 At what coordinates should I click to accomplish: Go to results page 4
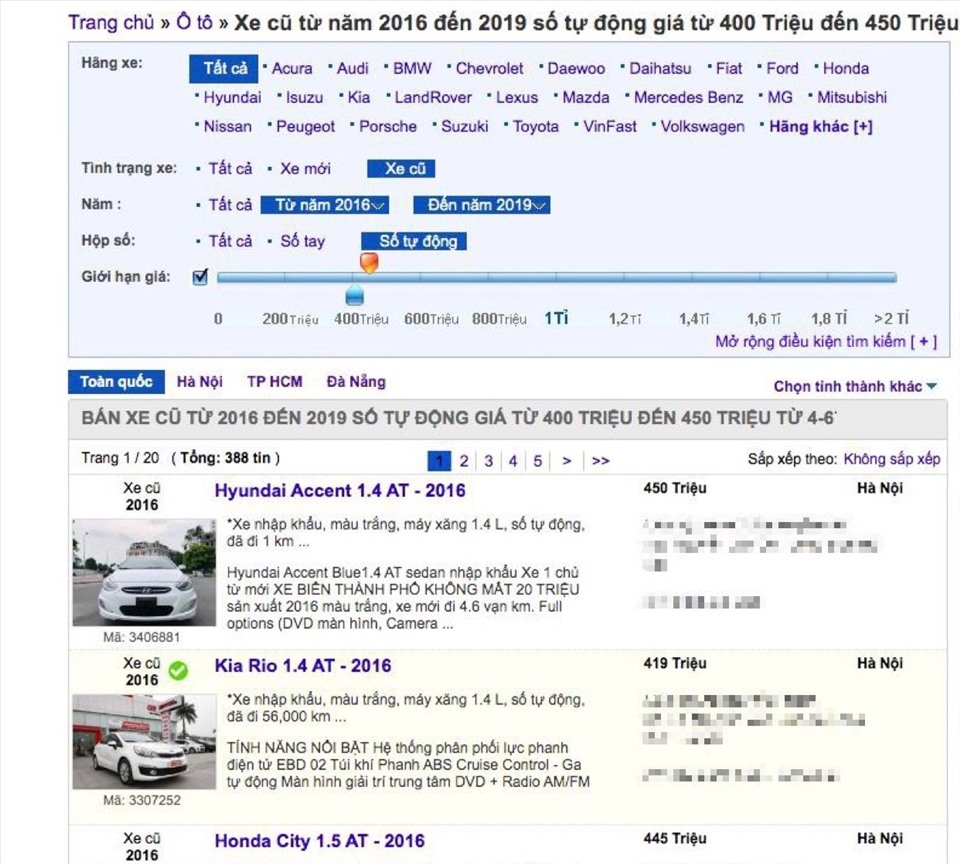[x=513, y=460]
